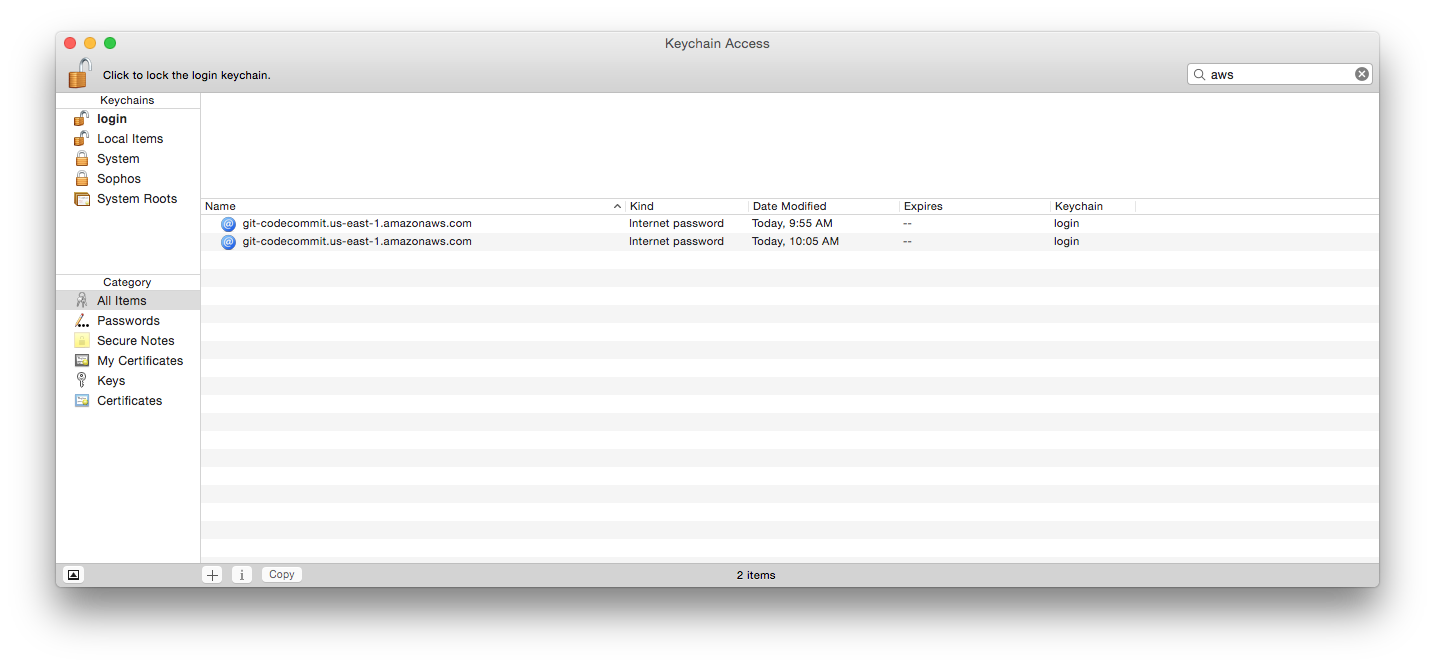Select the System keychain in sidebar
The width and height of the screenshot is (1435, 667).
[x=118, y=159]
